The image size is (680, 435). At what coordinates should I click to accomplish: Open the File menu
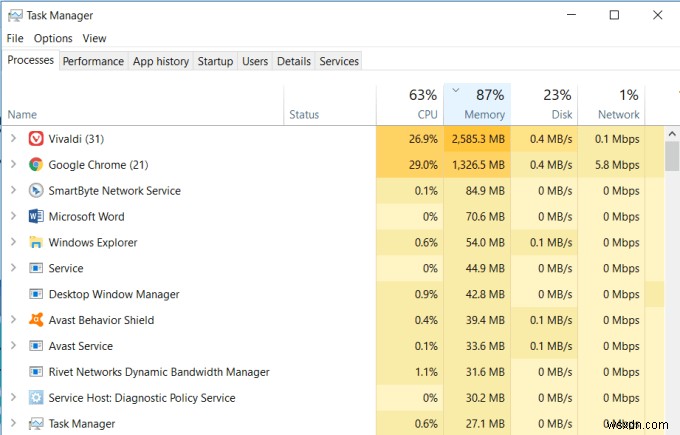click(15, 38)
